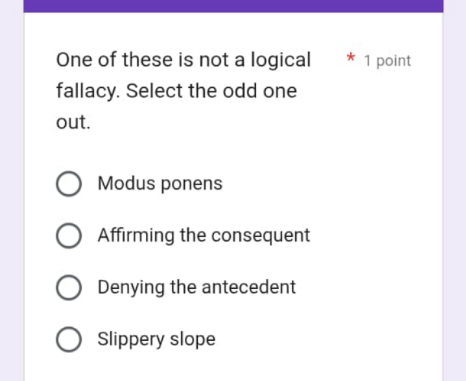466x381 pixels.
Task: Click the red required asterisk icon
Action: (x=350, y=57)
